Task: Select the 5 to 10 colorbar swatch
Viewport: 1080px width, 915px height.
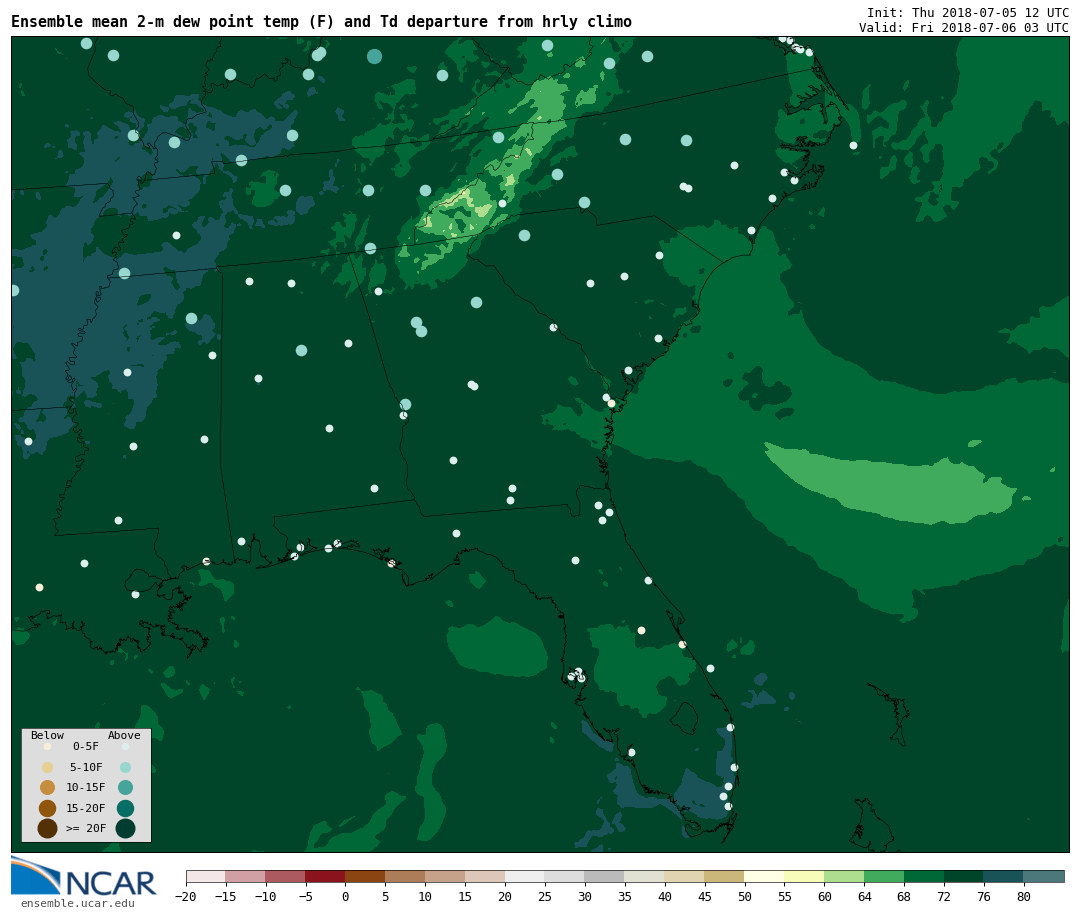Action: pyautogui.click(x=405, y=876)
